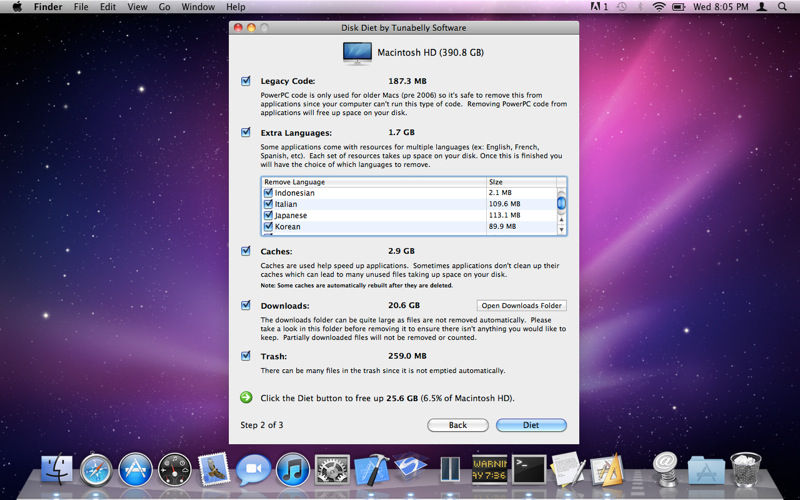Click the 113.1 MB size for Japanese

[x=505, y=215]
